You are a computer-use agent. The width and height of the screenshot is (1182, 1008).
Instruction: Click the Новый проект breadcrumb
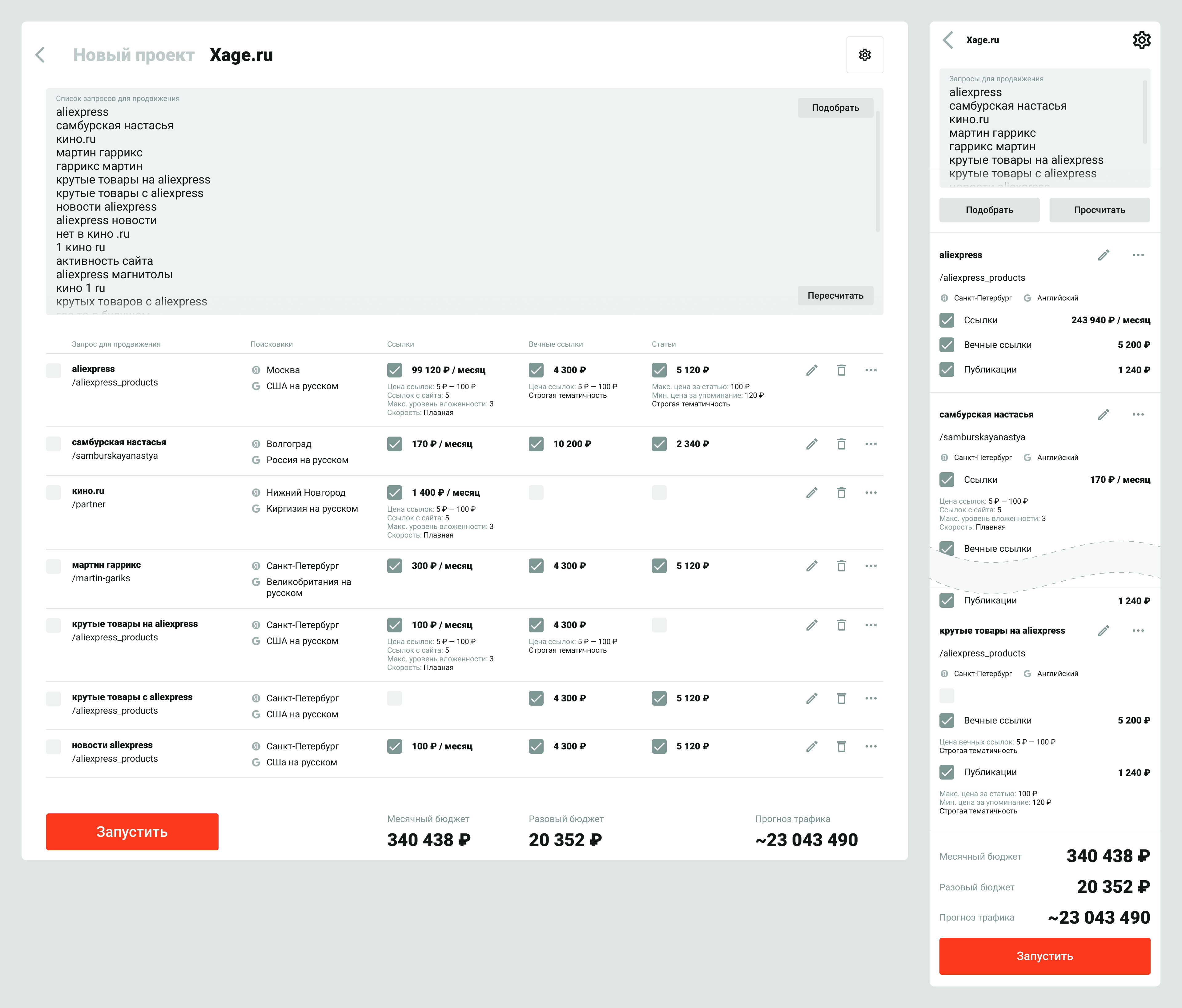pyautogui.click(x=134, y=55)
